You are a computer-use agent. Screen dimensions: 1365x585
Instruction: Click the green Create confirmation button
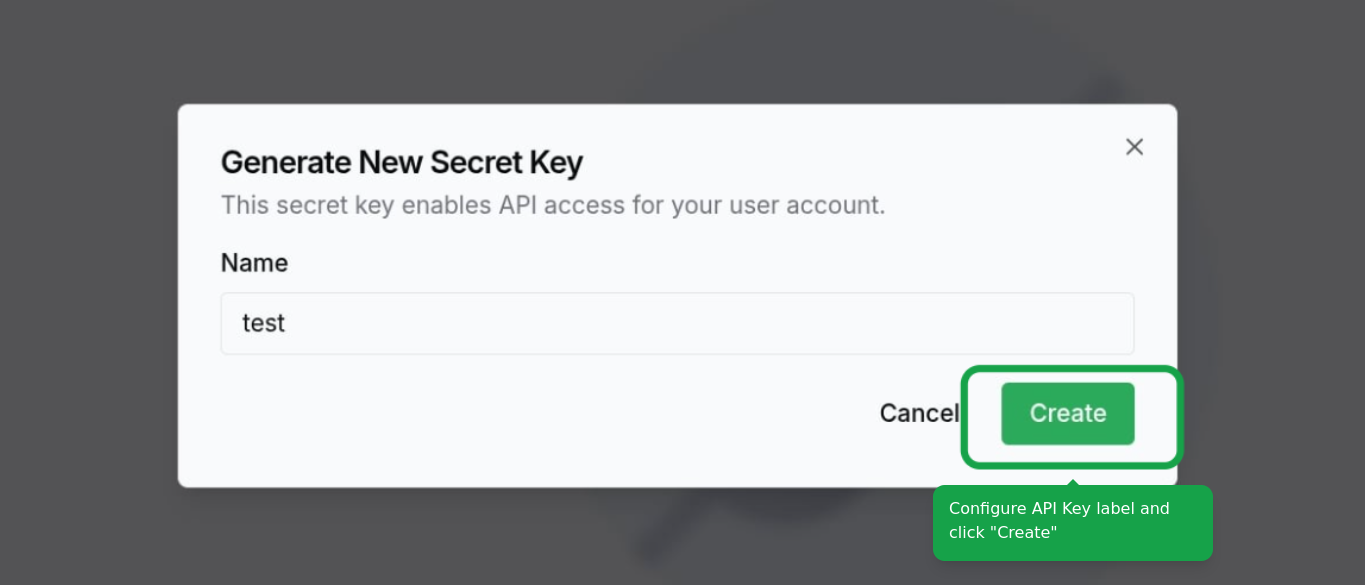point(1067,413)
